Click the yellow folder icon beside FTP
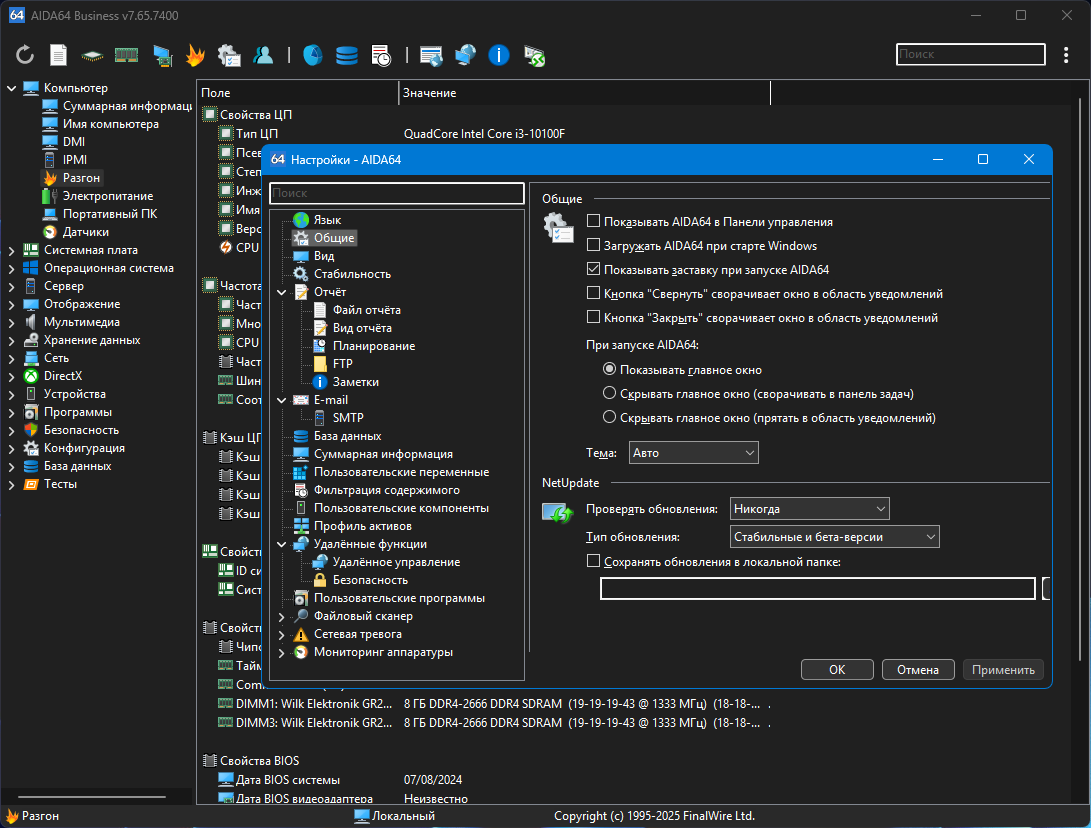The width and height of the screenshot is (1091, 828). coord(320,364)
